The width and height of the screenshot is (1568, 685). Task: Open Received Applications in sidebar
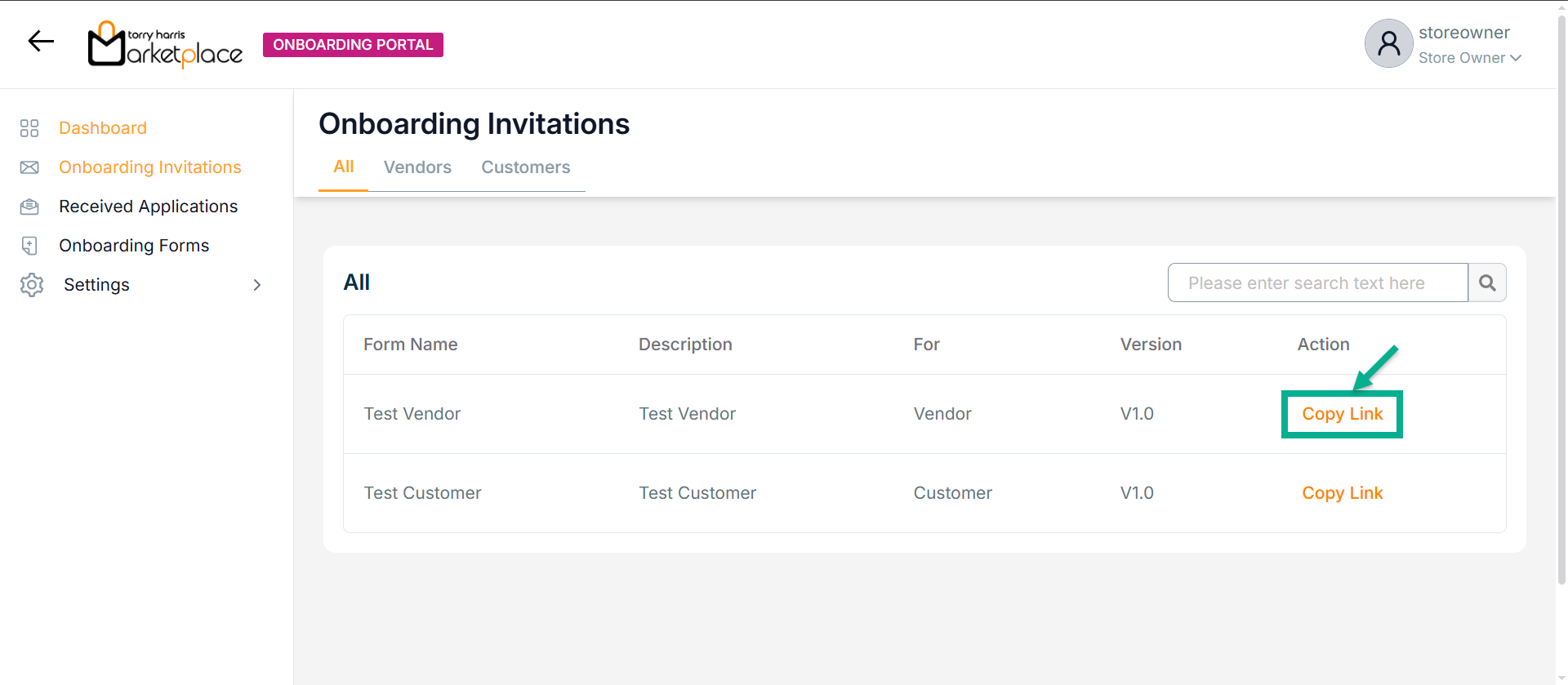(148, 207)
